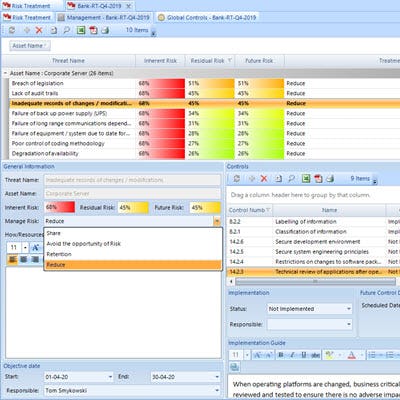Click the grayed move icon in the top toolbar
This screenshot has height=400, width=400.
(27, 30)
